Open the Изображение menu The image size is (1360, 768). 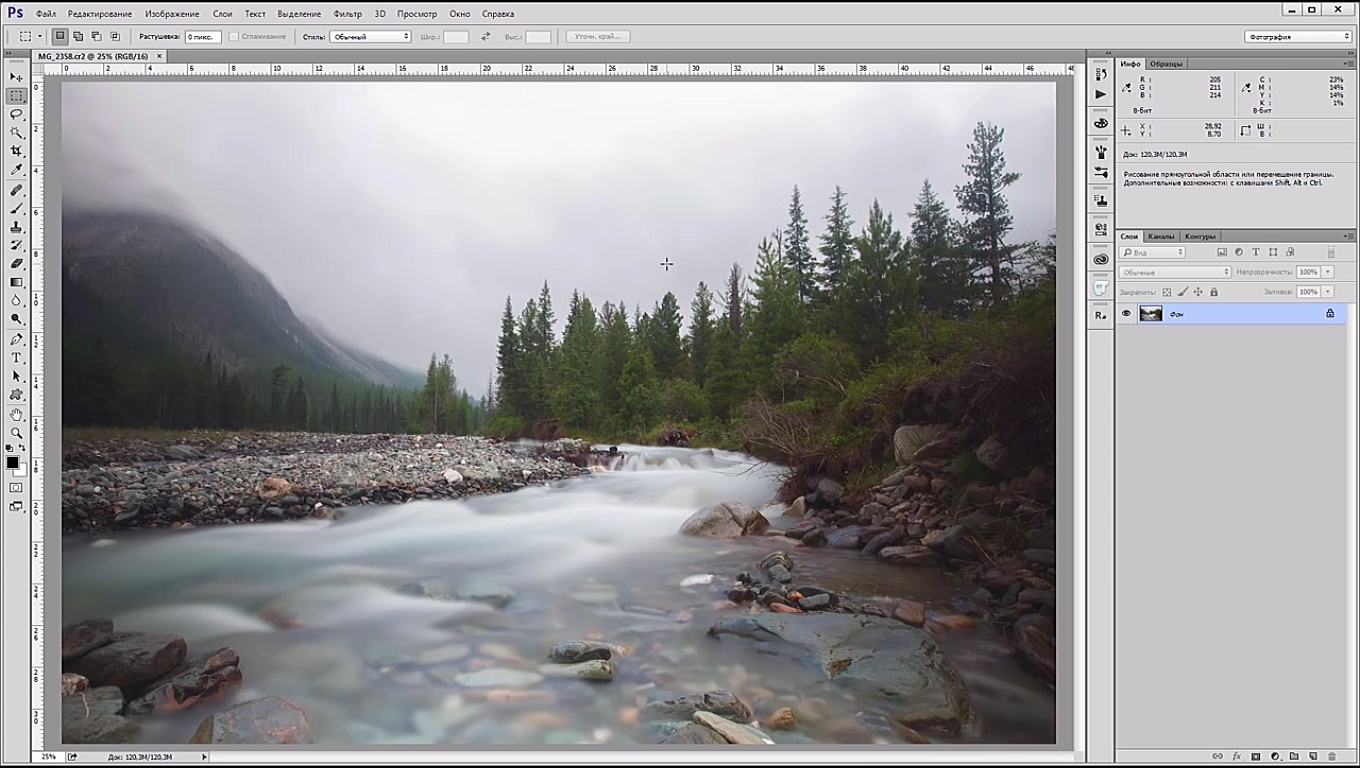pos(172,14)
